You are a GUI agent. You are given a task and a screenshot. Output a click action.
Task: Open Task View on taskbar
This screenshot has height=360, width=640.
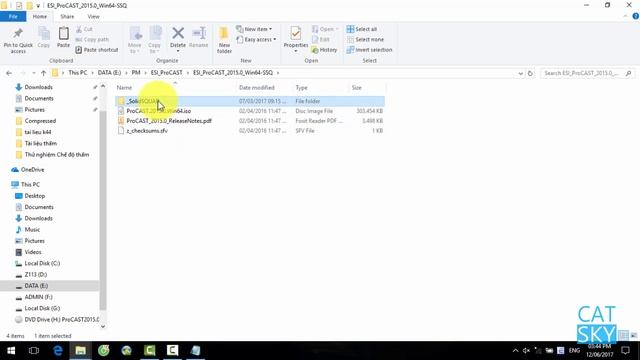[34, 351]
